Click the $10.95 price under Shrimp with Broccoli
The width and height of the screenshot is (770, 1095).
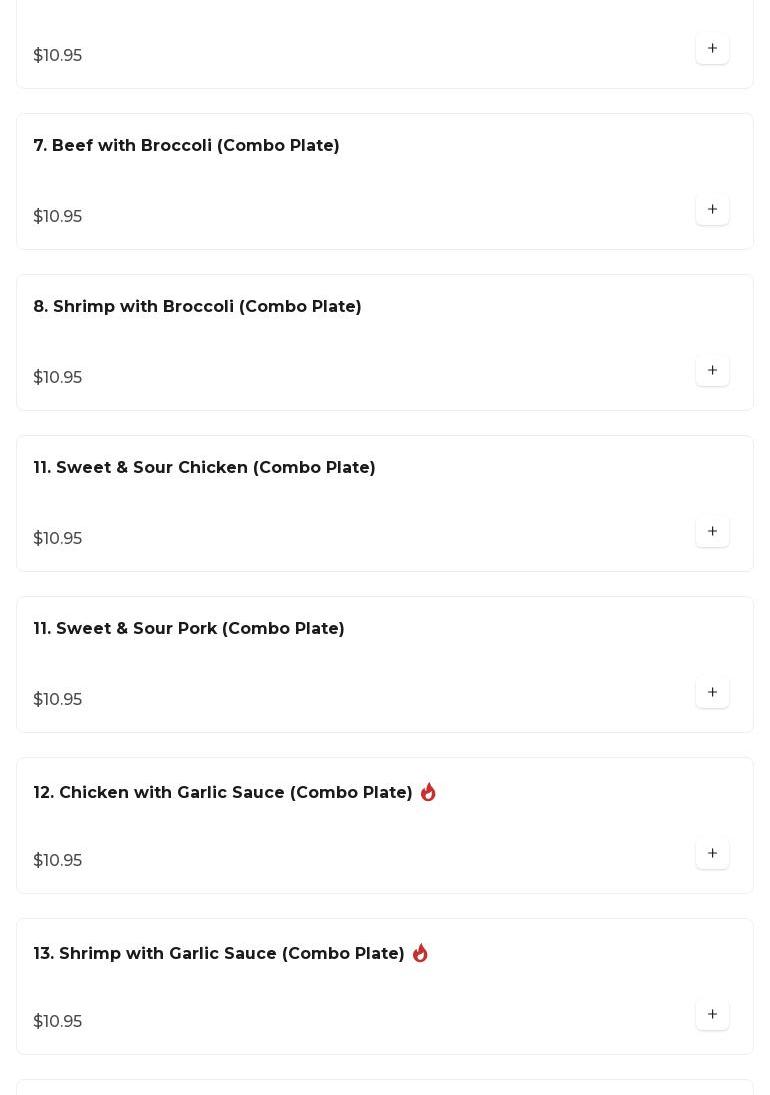[58, 377]
